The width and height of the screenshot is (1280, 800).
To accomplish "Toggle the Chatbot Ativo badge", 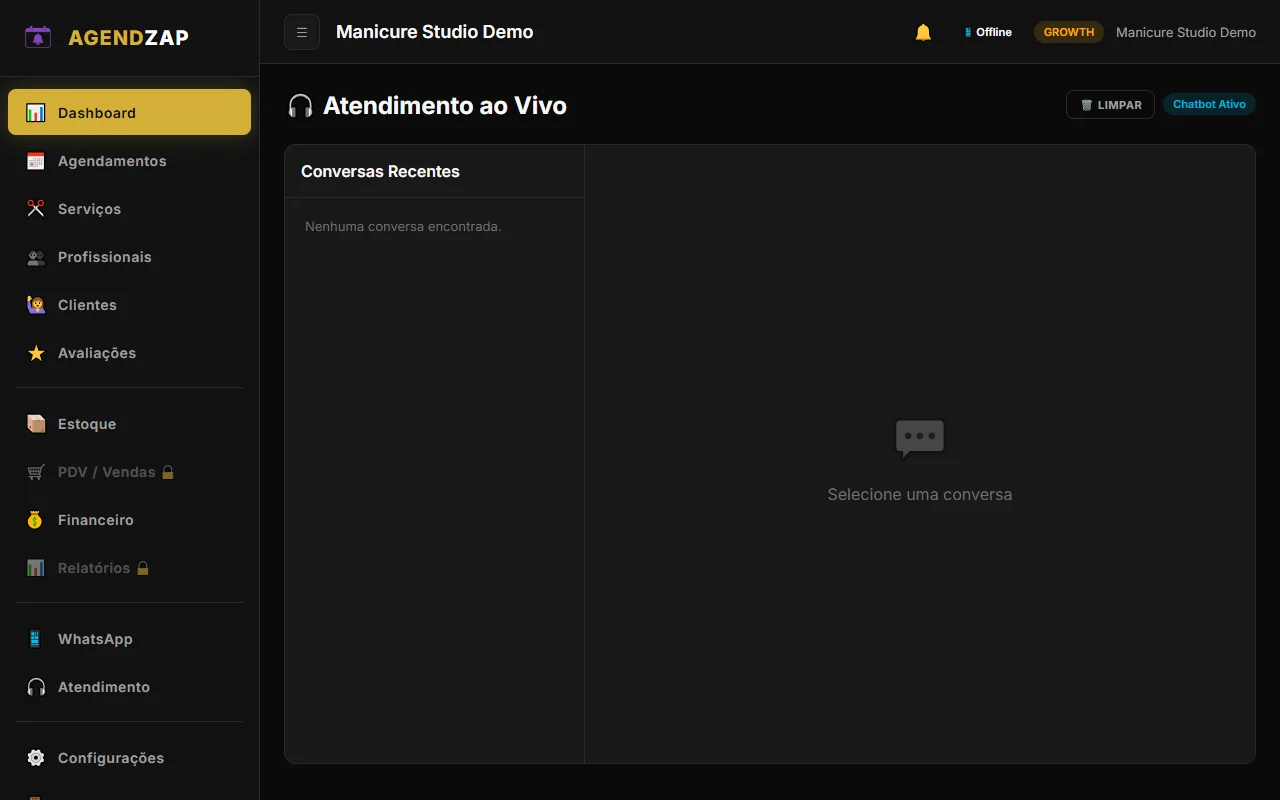I will [x=1209, y=105].
